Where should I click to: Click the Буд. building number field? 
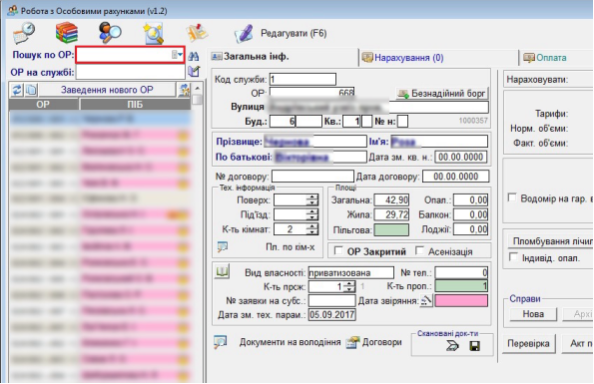tap(283, 122)
